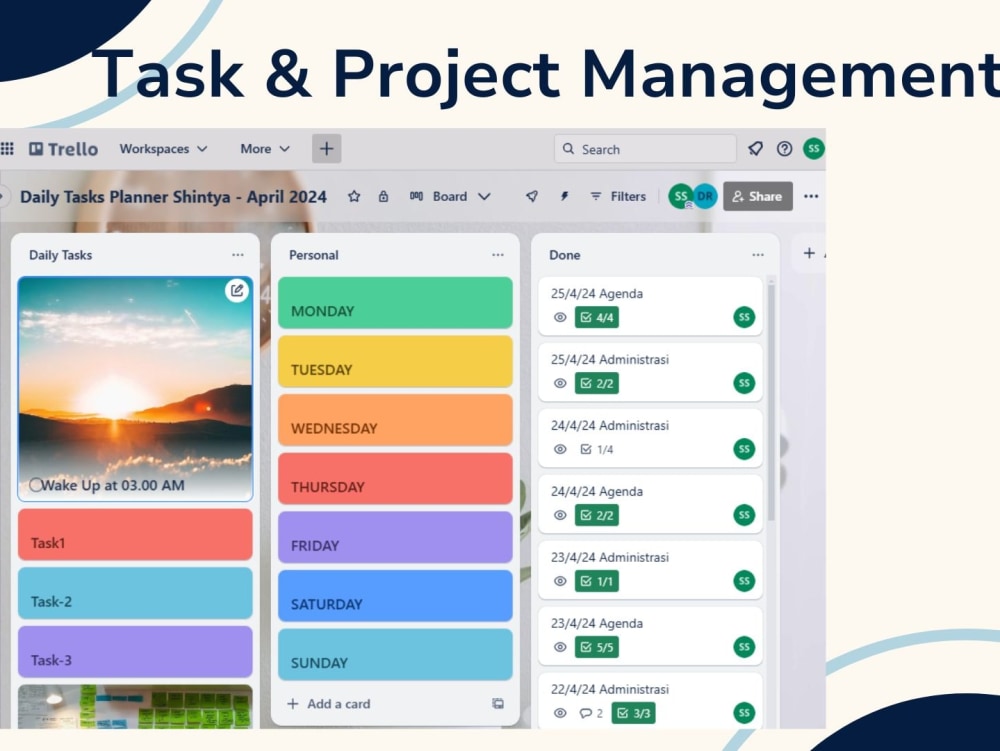Screen dimensions: 1000x751
Task: Create card from template icon in Personal
Action: pyautogui.click(x=497, y=704)
